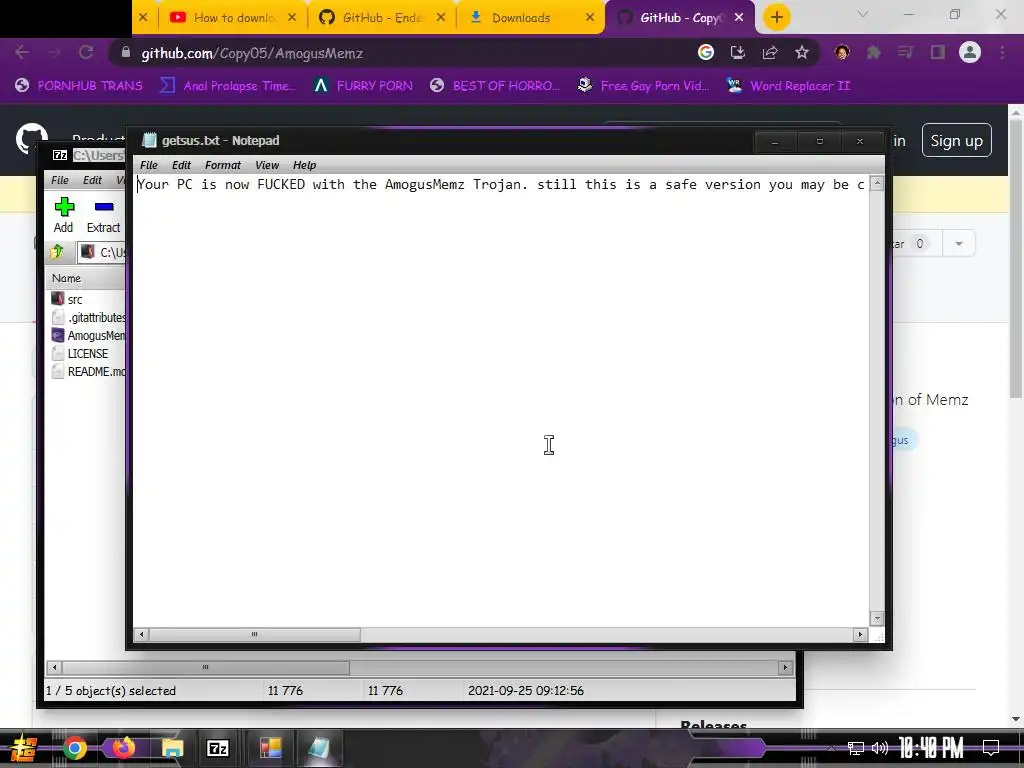Image resolution: width=1024 pixels, height=768 pixels.
Task: Click the Name column header in 7-Zip
Action: click(85, 278)
